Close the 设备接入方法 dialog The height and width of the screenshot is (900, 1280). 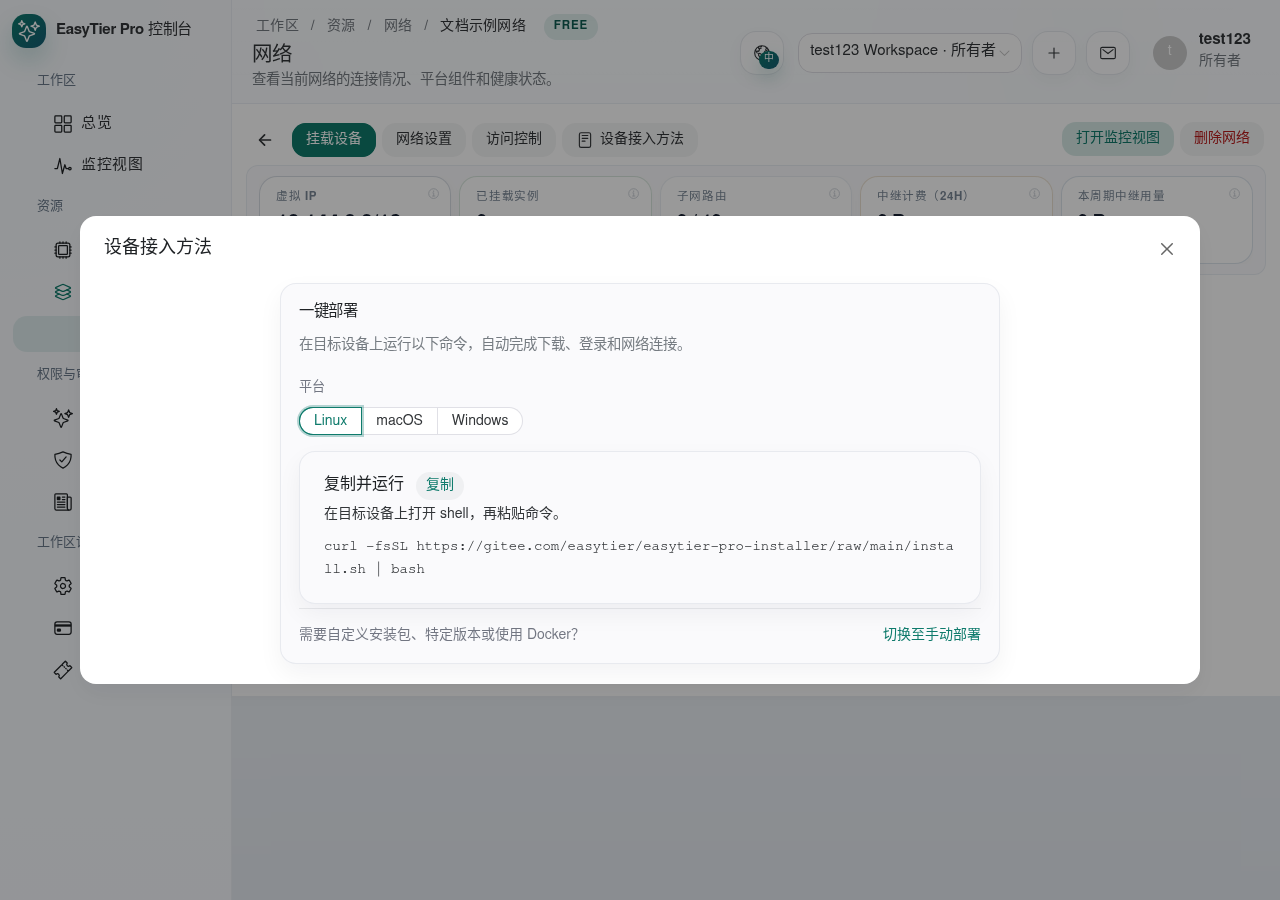1167,249
